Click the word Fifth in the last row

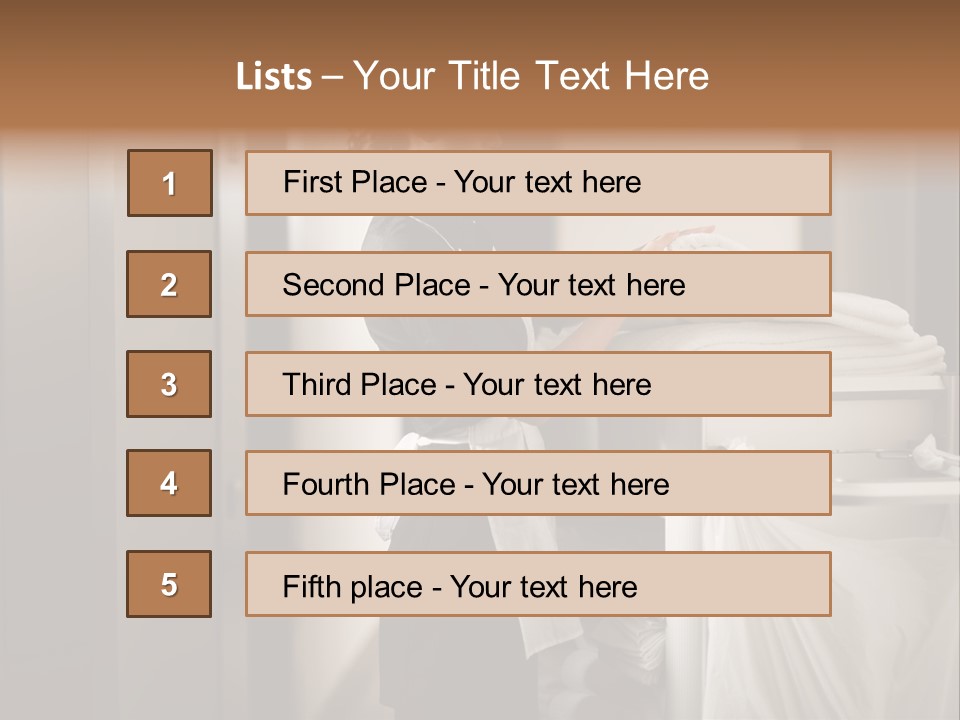(309, 586)
